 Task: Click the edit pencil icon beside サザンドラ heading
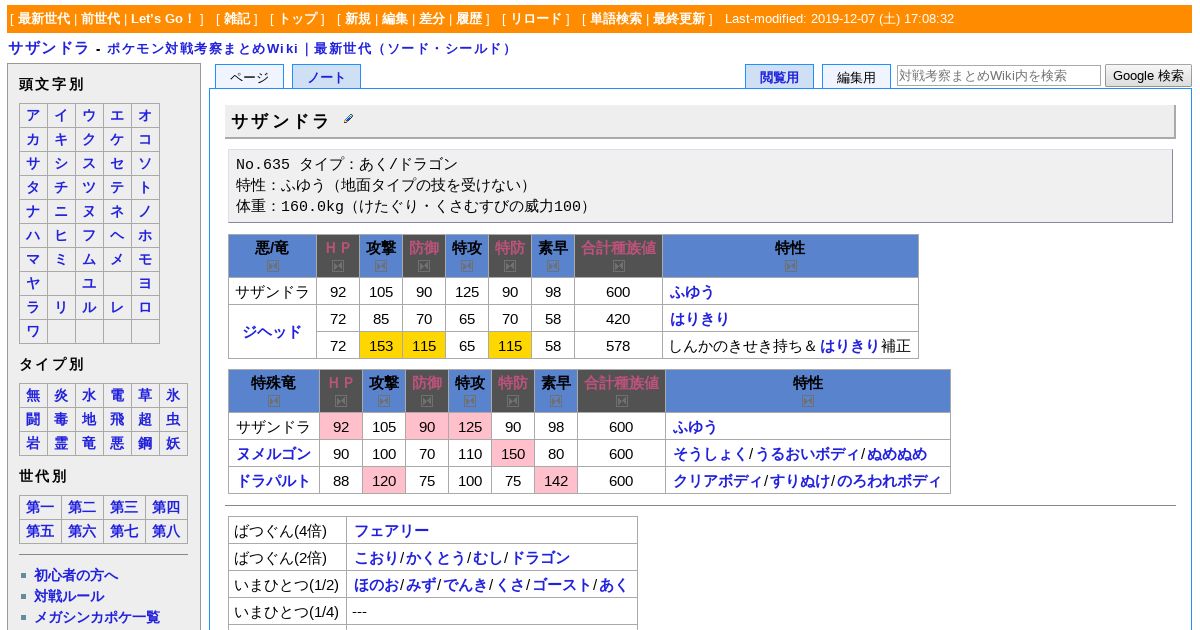(x=349, y=119)
